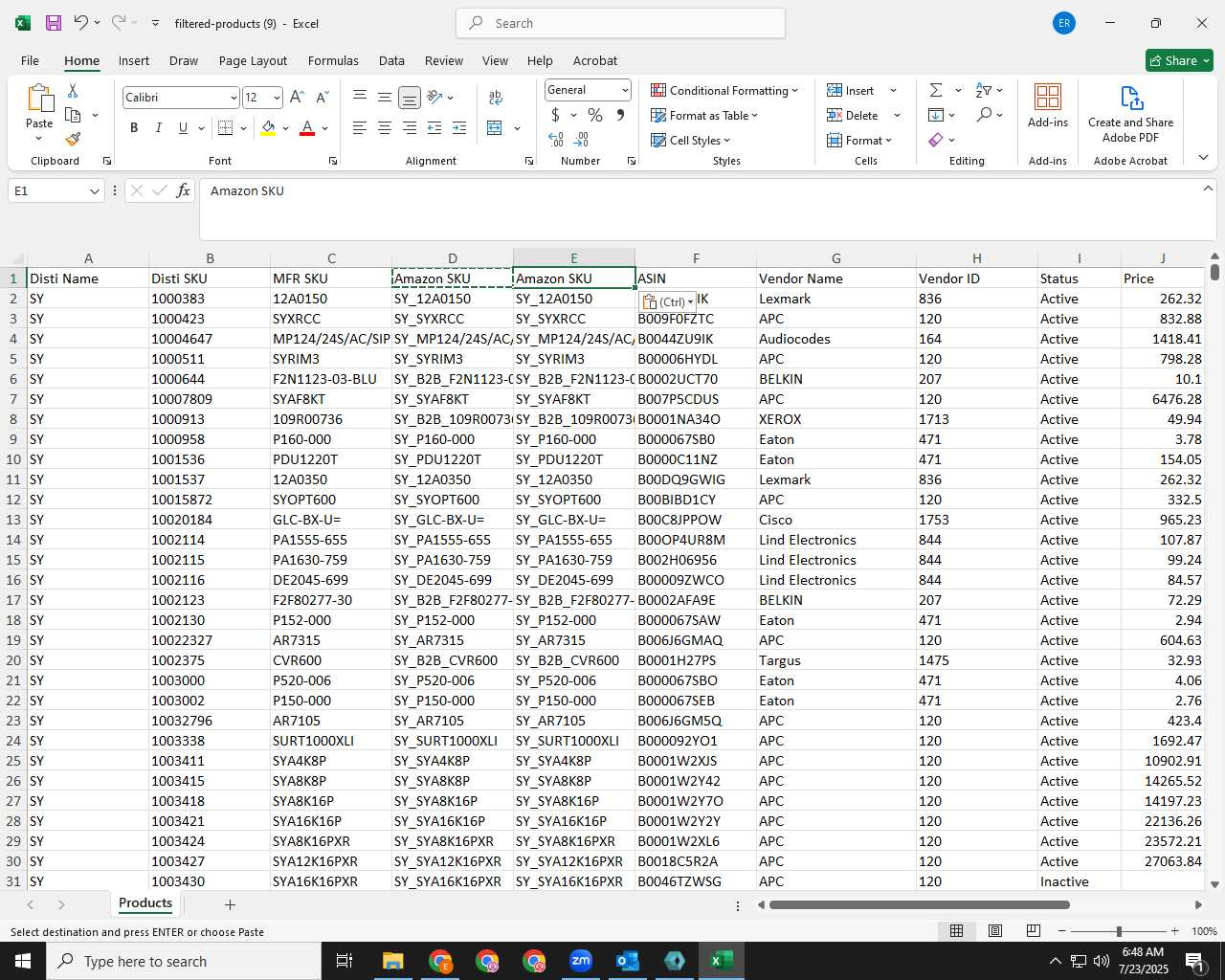This screenshot has width=1225, height=980.
Task: Add a new sheet with plus button
Action: pyautogui.click(x=230, y=904)
